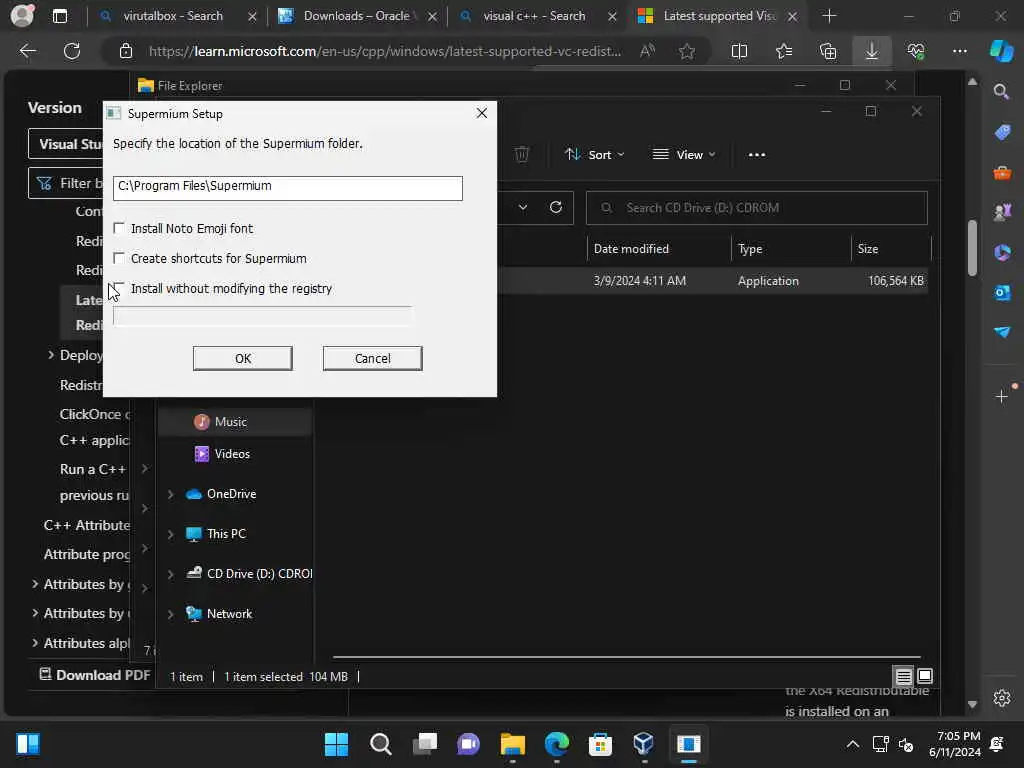Expand OneDrive in navigation pane
The image size is (1024, 768).
(170, 494)
